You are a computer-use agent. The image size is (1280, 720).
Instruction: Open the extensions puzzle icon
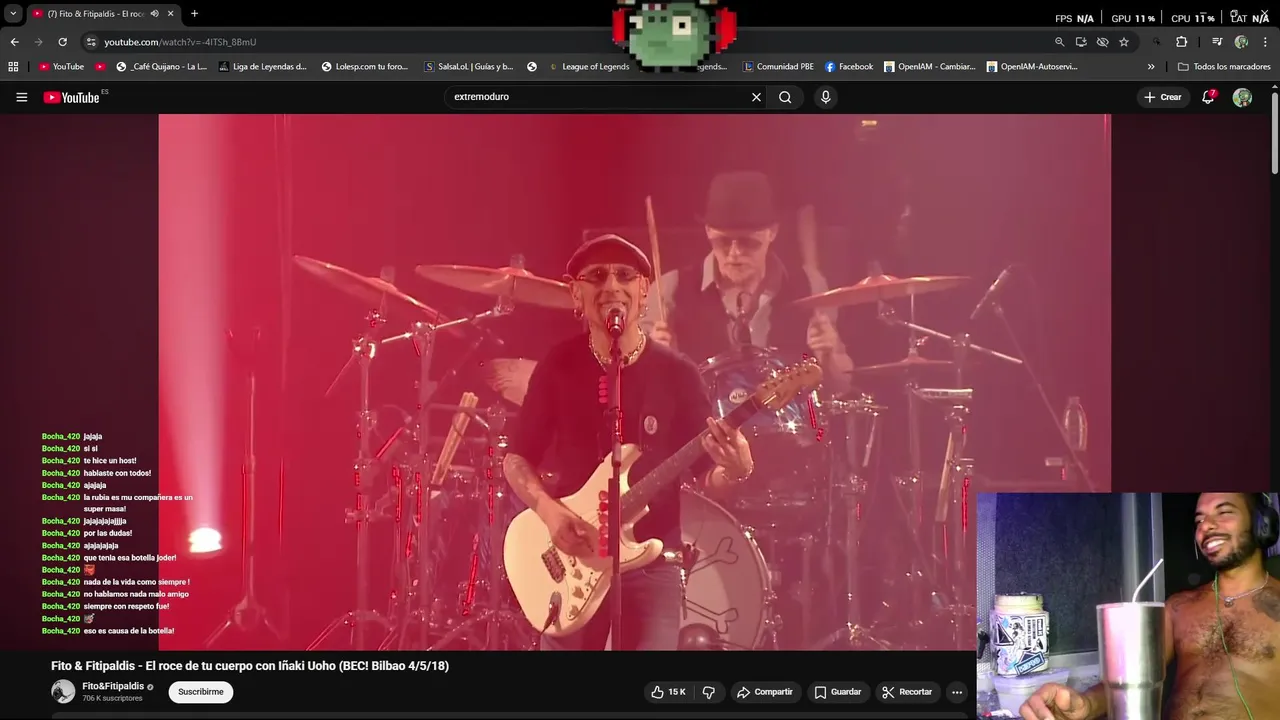(1181, 42)
